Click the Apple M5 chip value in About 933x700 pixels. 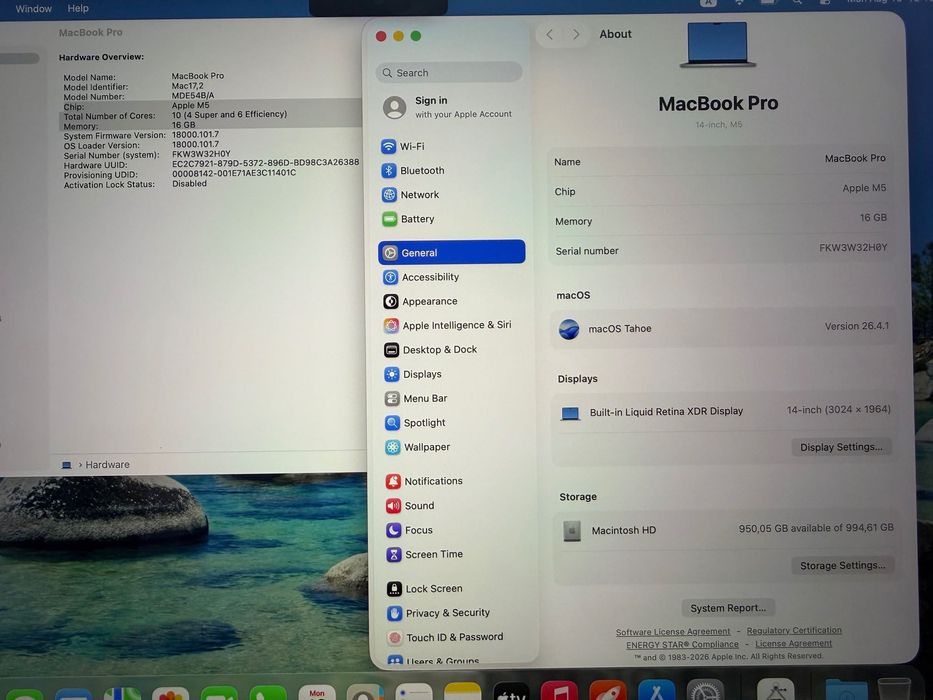click(864, 188)
